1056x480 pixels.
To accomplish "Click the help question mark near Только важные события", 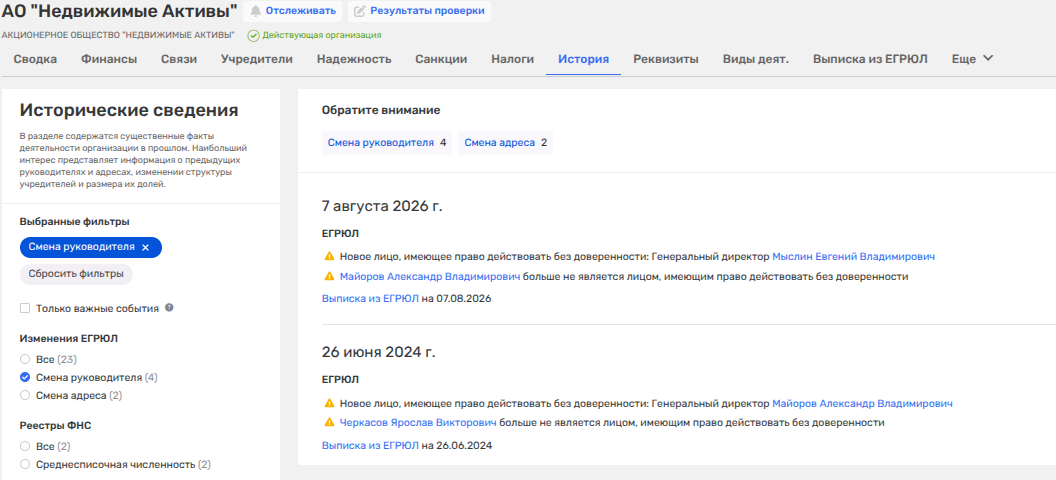I will click(x=169, y=308).
